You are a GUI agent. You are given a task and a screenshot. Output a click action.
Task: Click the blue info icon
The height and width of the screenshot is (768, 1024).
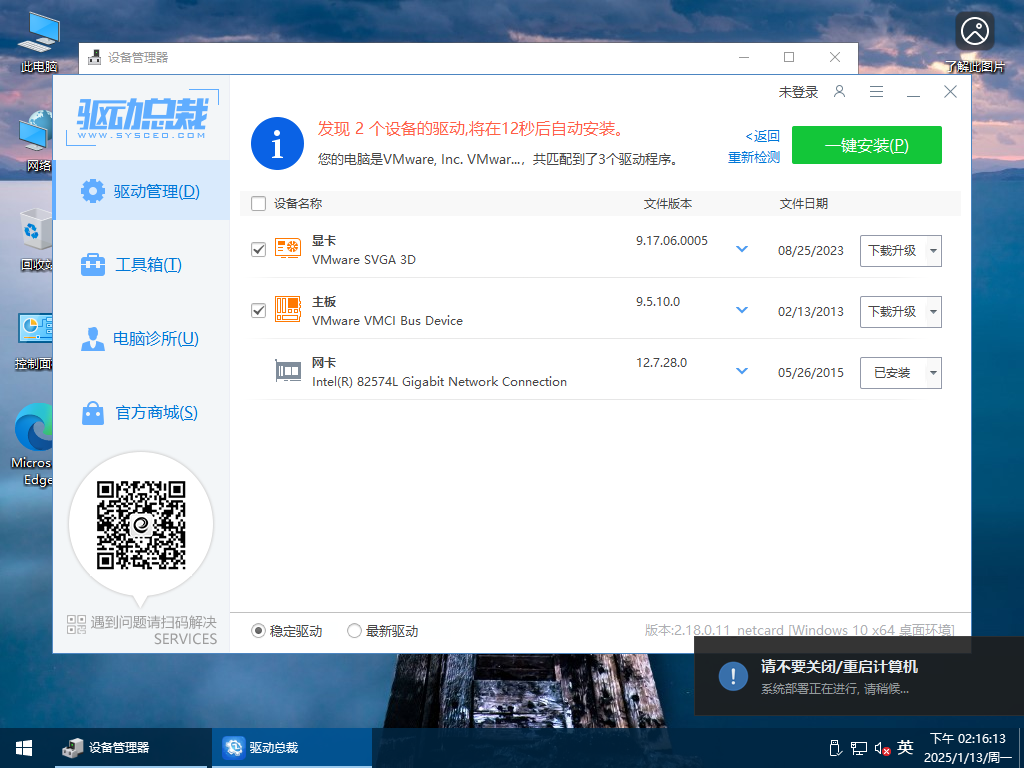coord(278,144)
